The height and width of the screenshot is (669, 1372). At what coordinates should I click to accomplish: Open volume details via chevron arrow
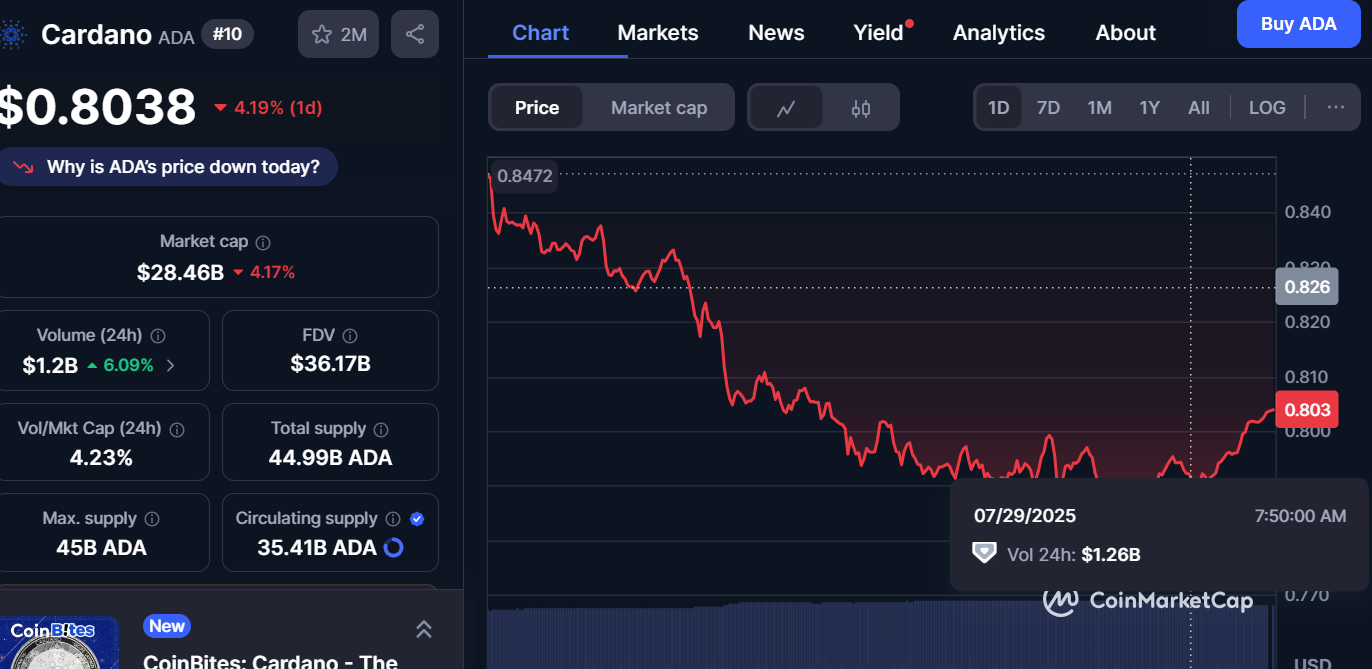[170, 365]
